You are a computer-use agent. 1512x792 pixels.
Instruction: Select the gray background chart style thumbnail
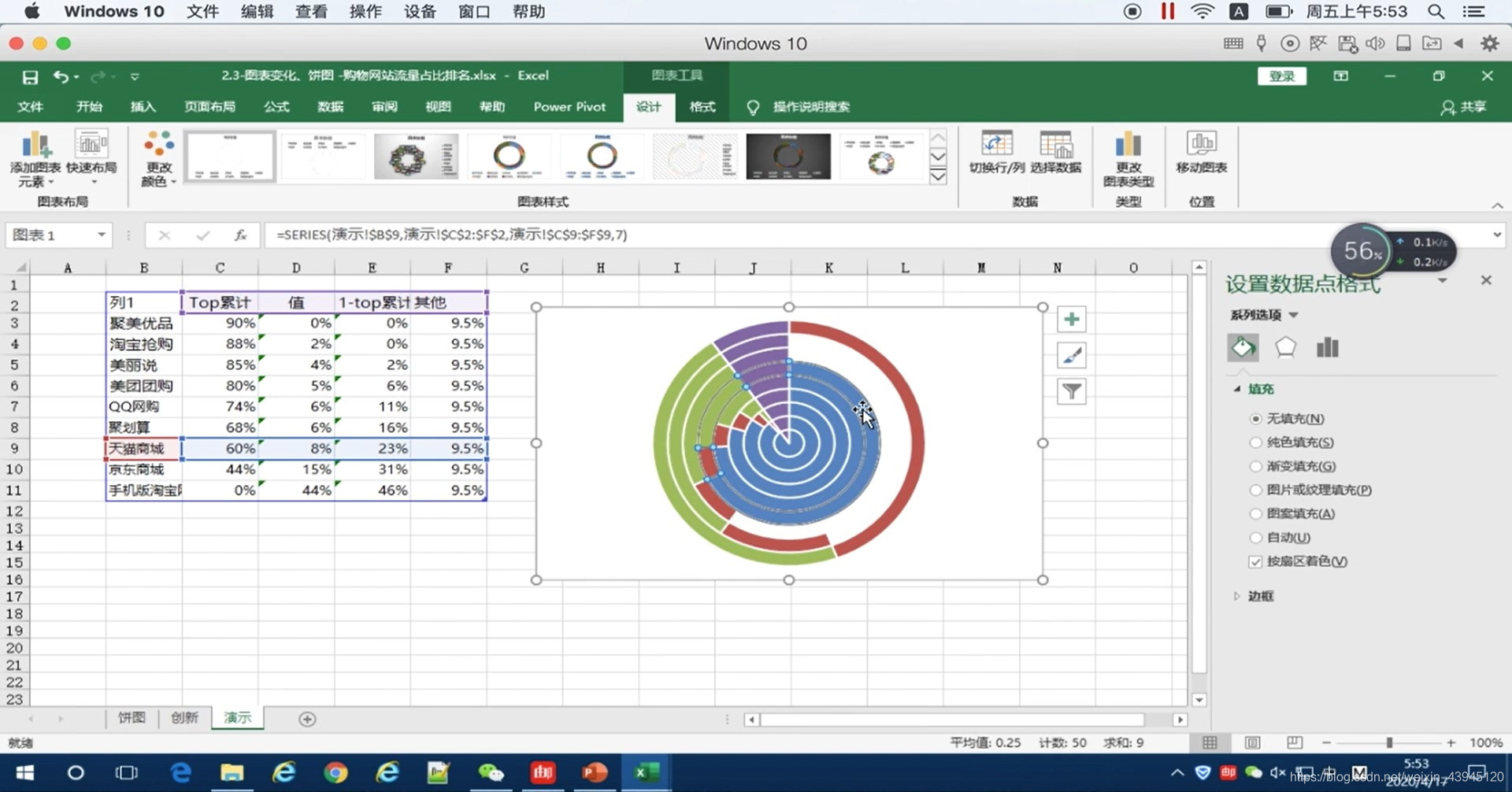pos(416,156)
